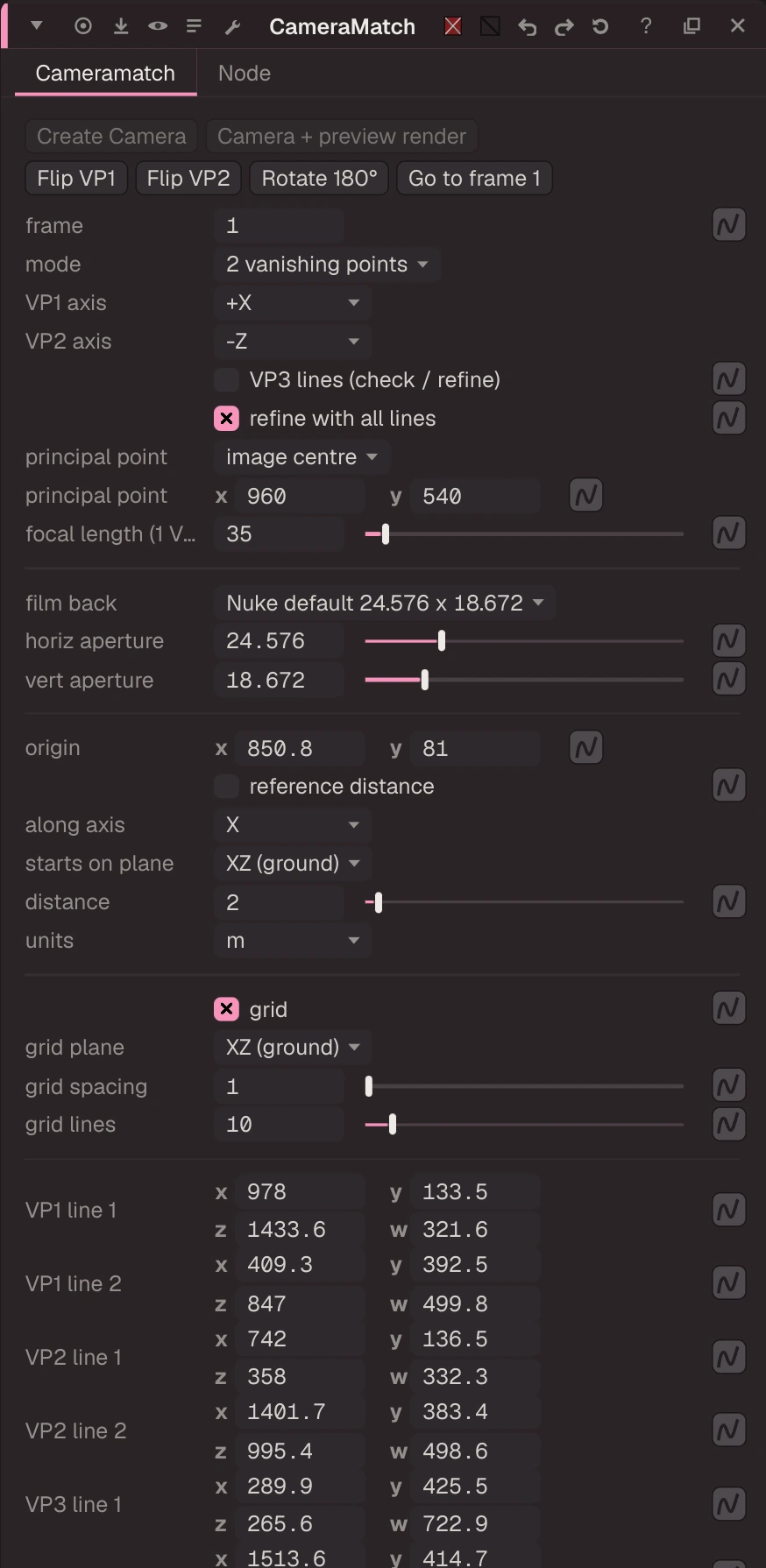Click the wrench icon in the header
The width and height of the screenshot is (766, 1568).
[x=232, y=27]
